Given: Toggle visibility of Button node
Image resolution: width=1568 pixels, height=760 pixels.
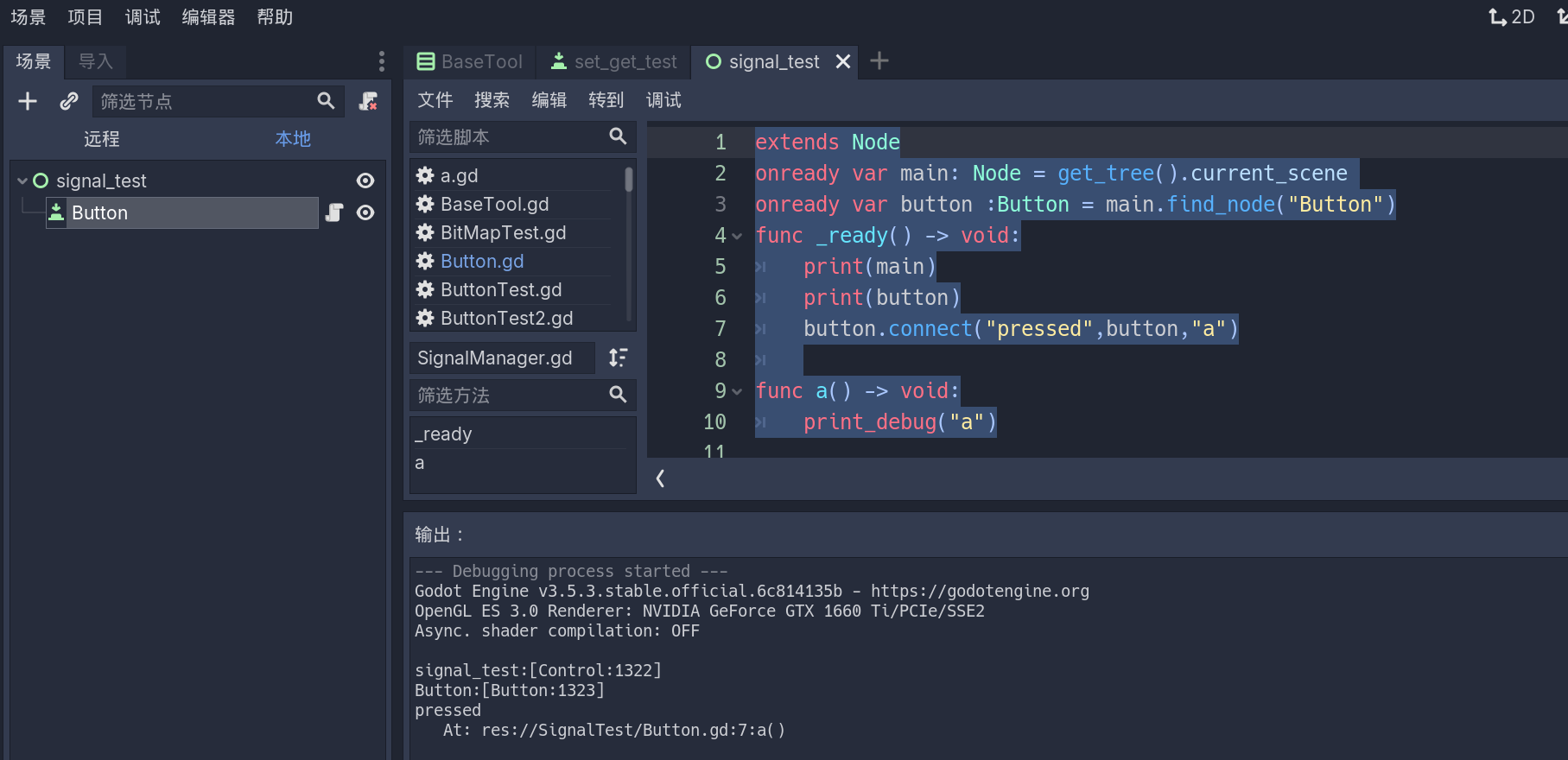Looking at the screenshot, I should tap(365, 212).
